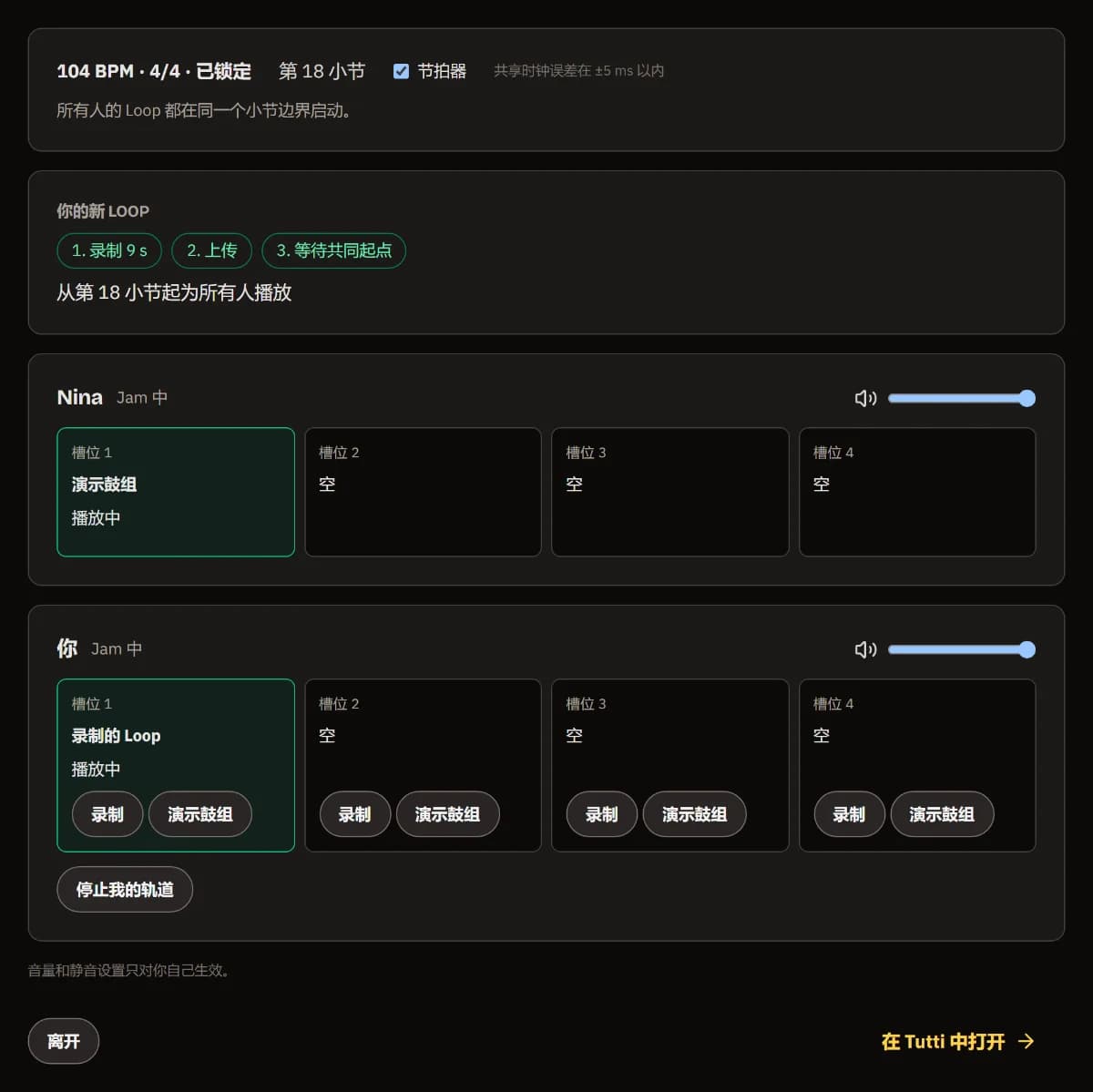This screenshot has height=1092, width=1093.
Task: Click 所有人的 Loop 都在同一个小节边界启动 text
Action: pos(204,110)
